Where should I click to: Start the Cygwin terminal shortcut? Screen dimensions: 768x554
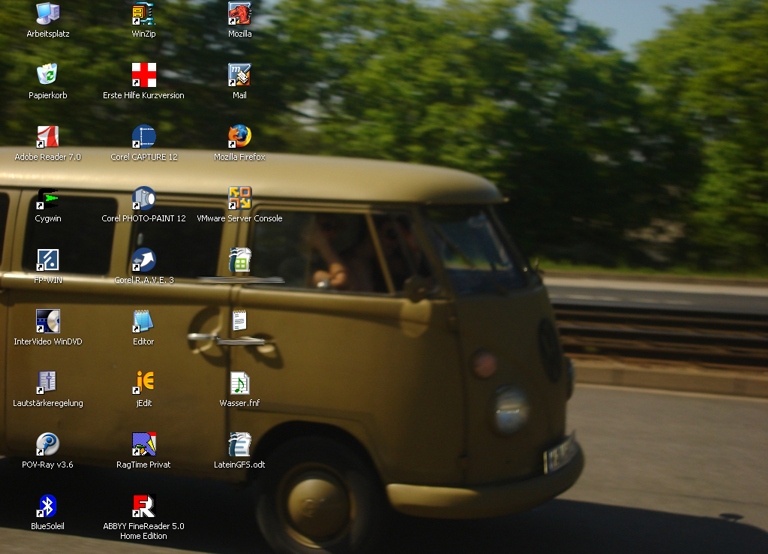[x=47, y=199]
